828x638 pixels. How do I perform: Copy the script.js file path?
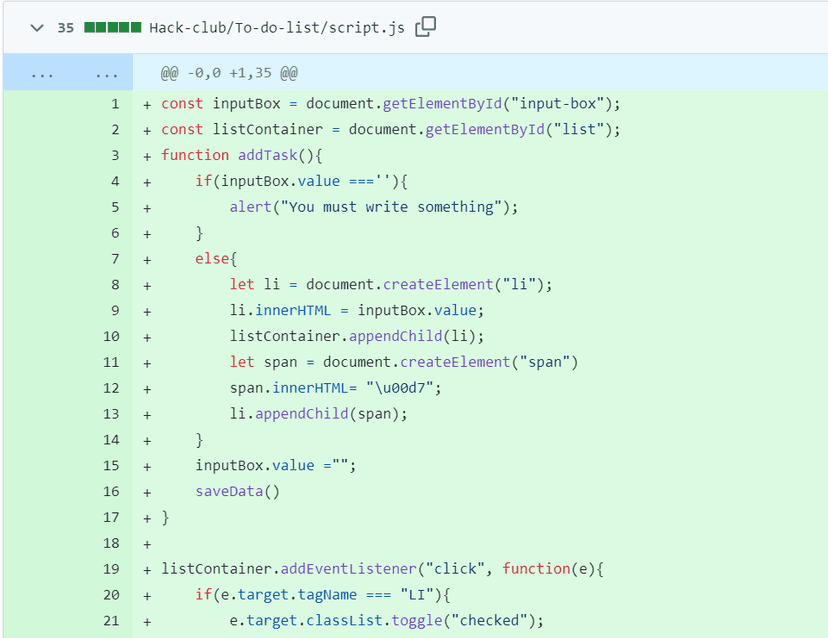(x=425, y=27)
